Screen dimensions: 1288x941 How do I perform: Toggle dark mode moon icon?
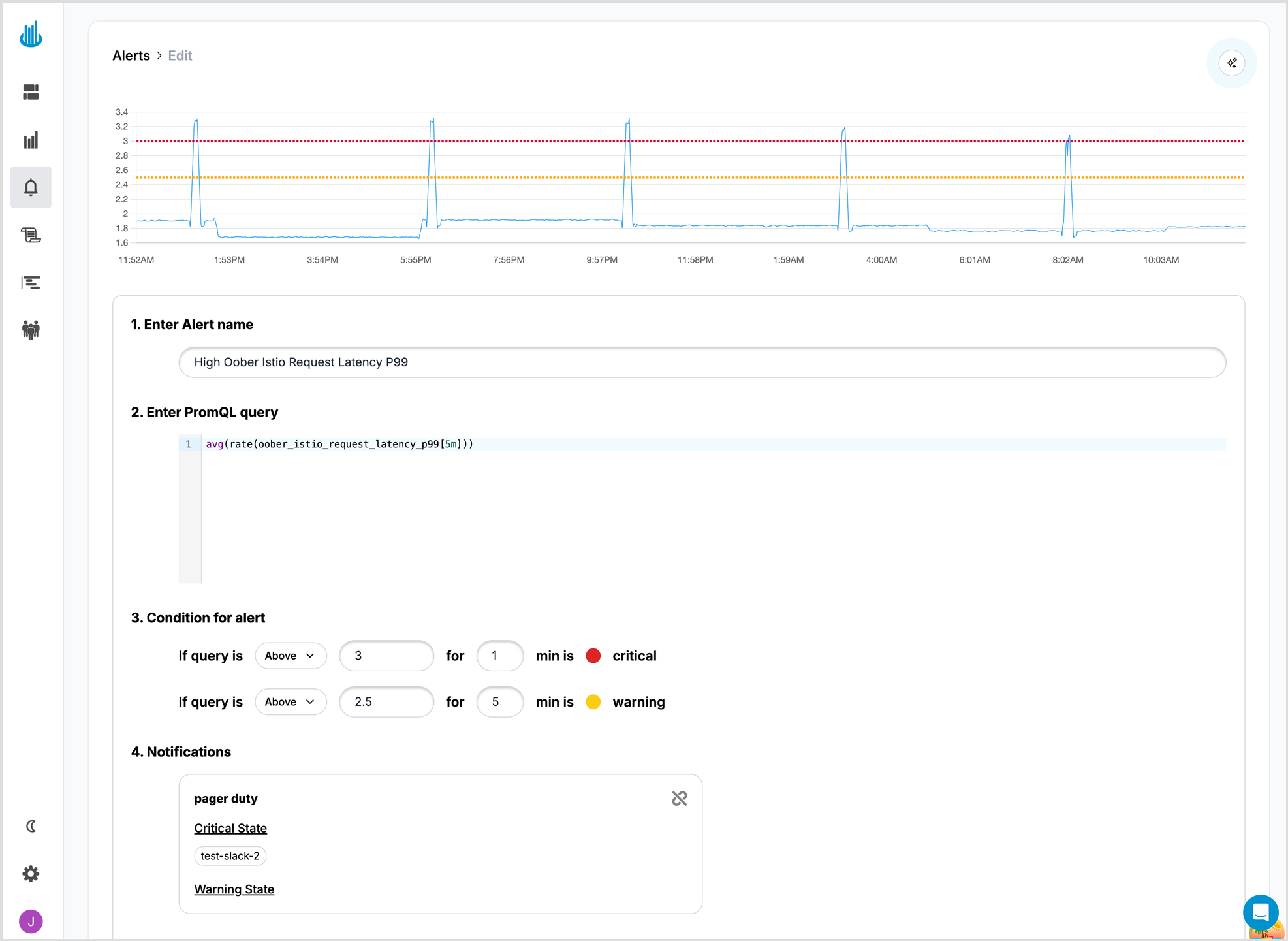[31, 826]
